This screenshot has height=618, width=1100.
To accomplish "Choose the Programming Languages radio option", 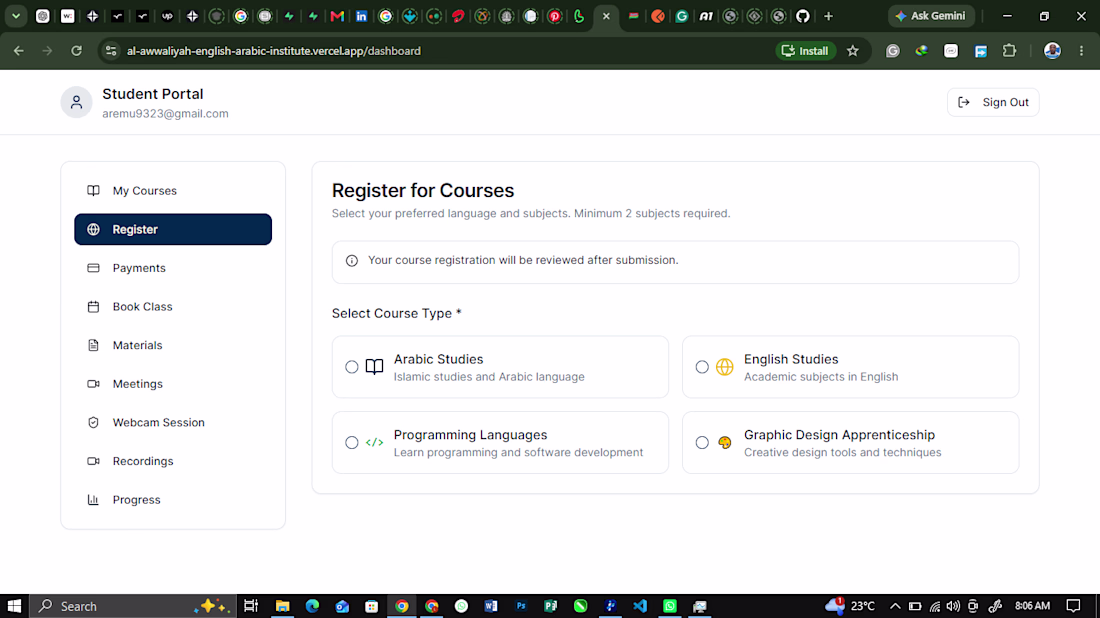I will [351, 443].
